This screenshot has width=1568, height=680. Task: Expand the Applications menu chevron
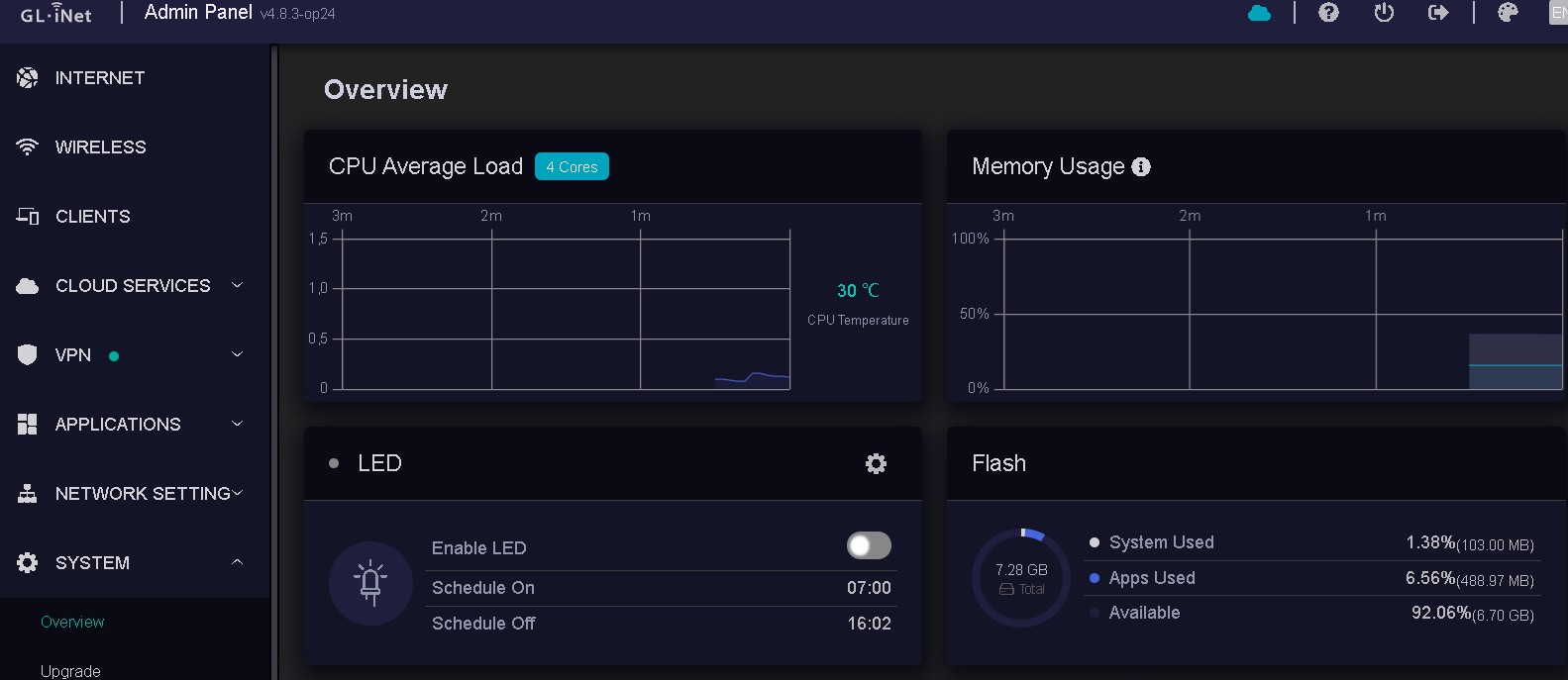[237, 424]
